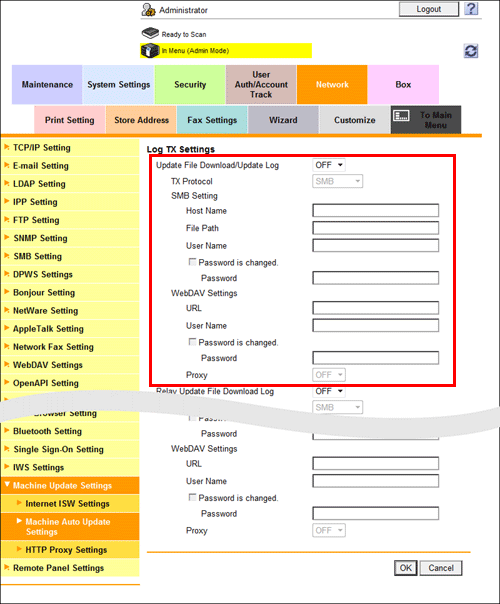Click the refresh status icon
Image resolution: width=500 pixels, height=604 pixels.
(x=471, y=51)
